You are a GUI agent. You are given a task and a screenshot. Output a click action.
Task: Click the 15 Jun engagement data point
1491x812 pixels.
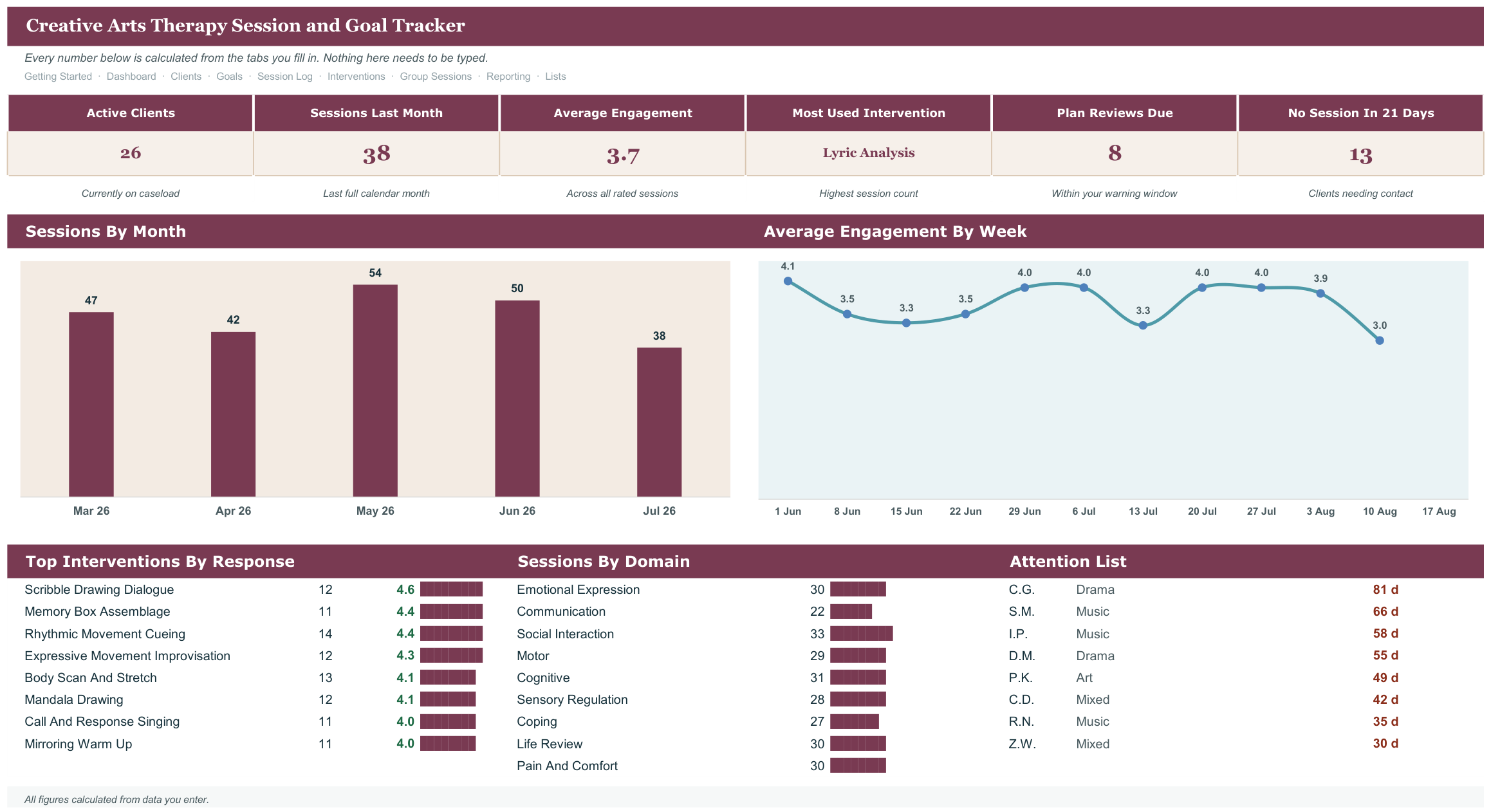click(x=906, y=323)
